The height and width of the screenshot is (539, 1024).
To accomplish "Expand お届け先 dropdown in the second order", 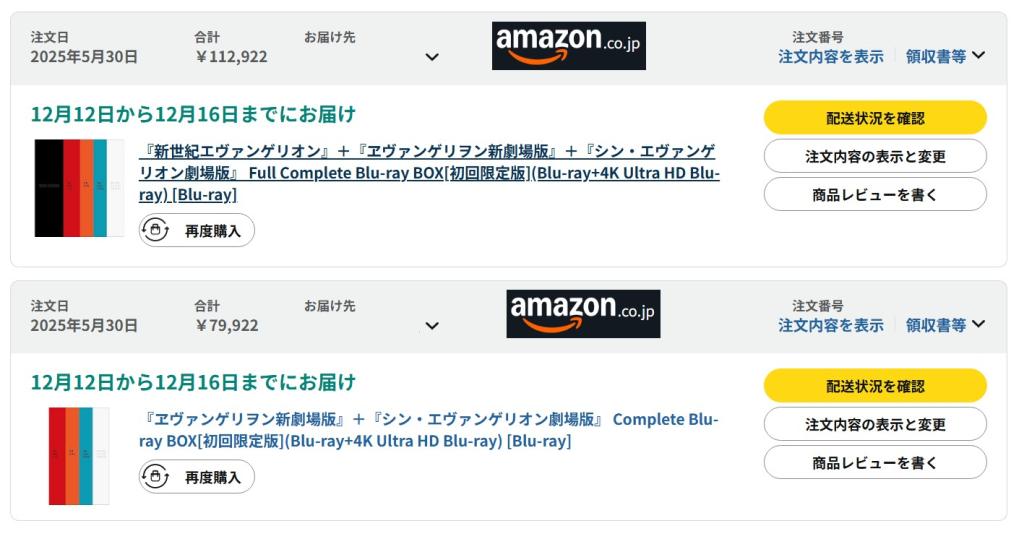I will pos(432,325).
